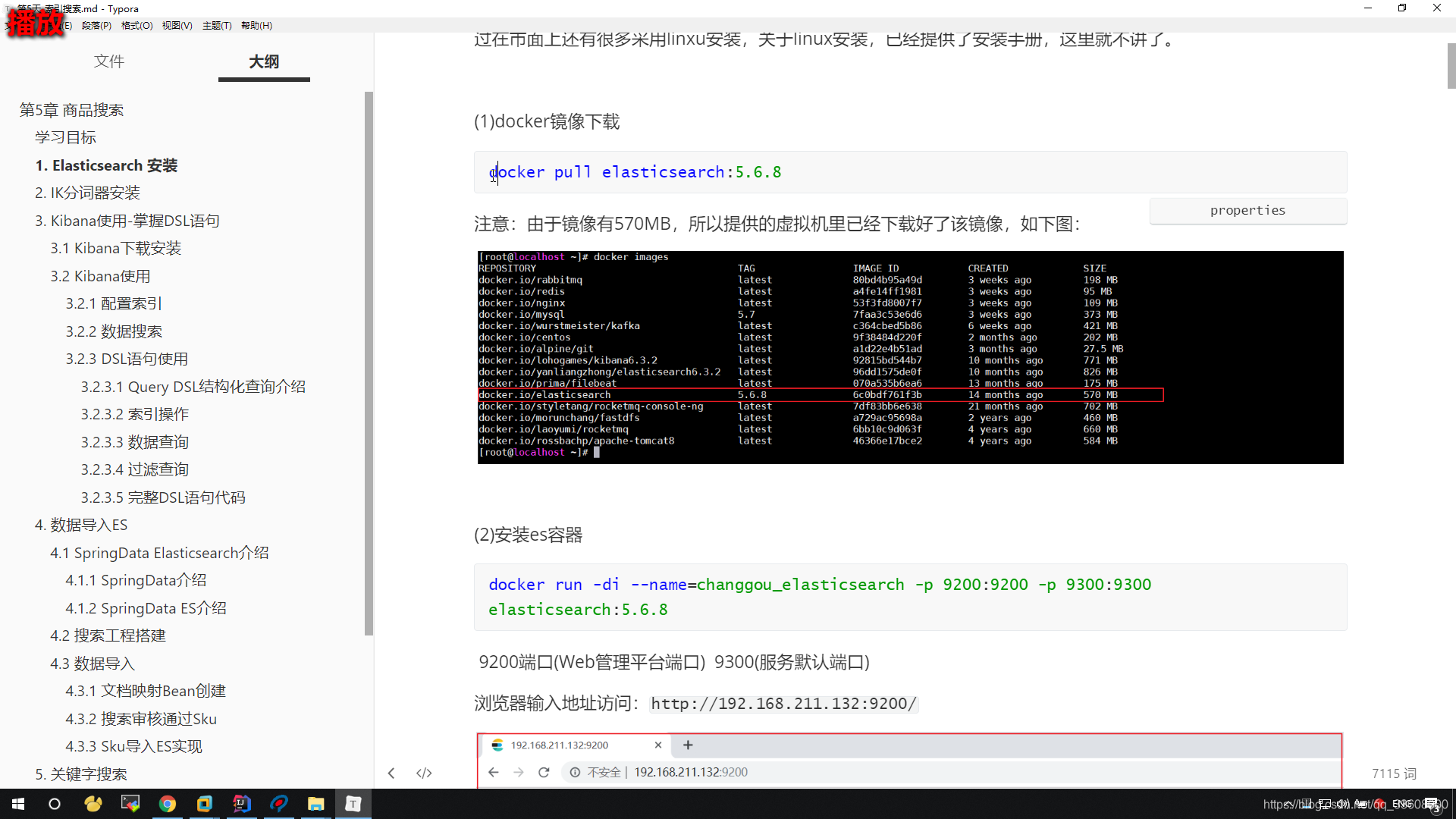Open the yellow Navicat icon in taskbar
1456x819 pixels.
click(x=93, y=804)
